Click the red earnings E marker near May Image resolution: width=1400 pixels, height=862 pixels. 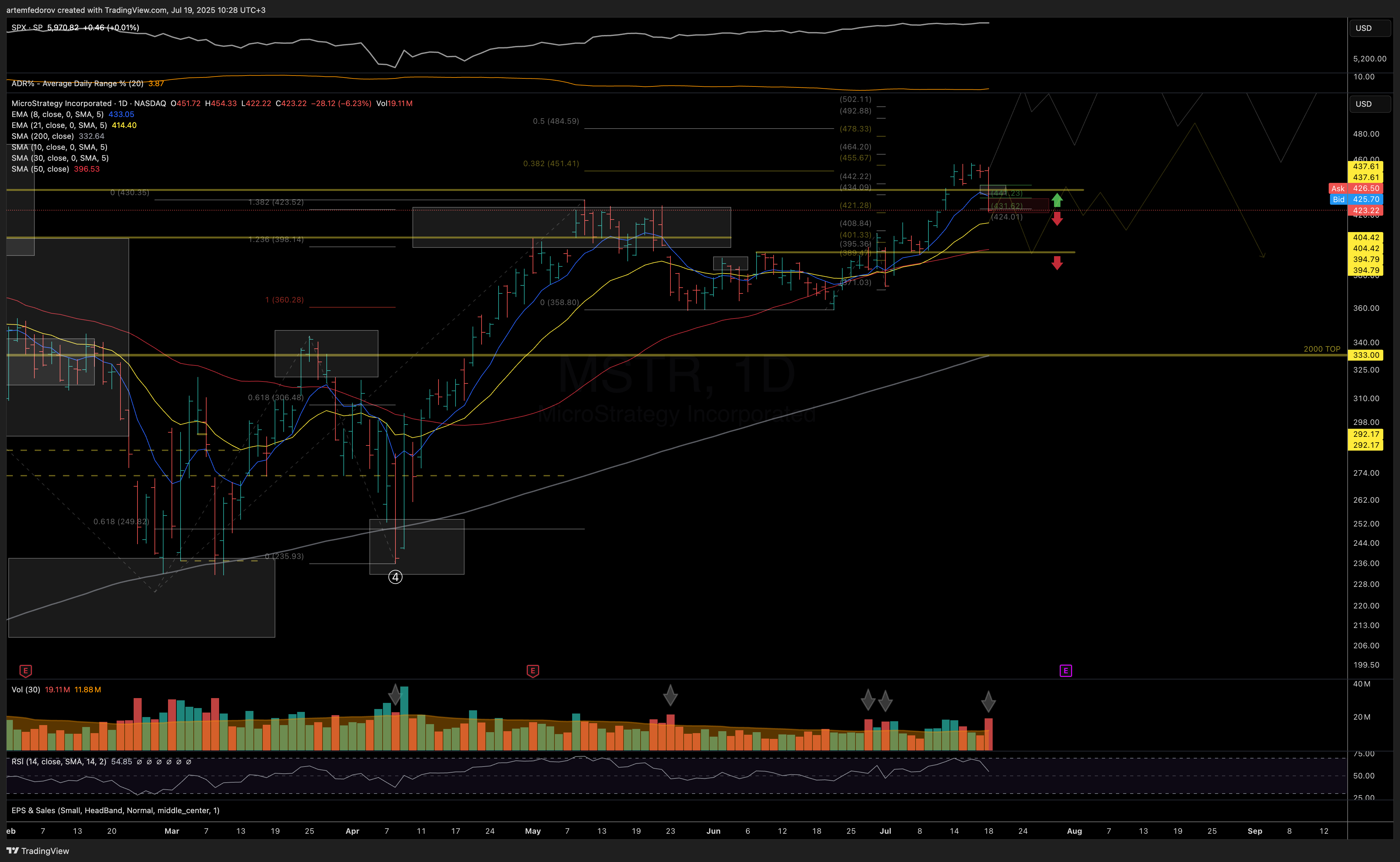click(533, 670)
